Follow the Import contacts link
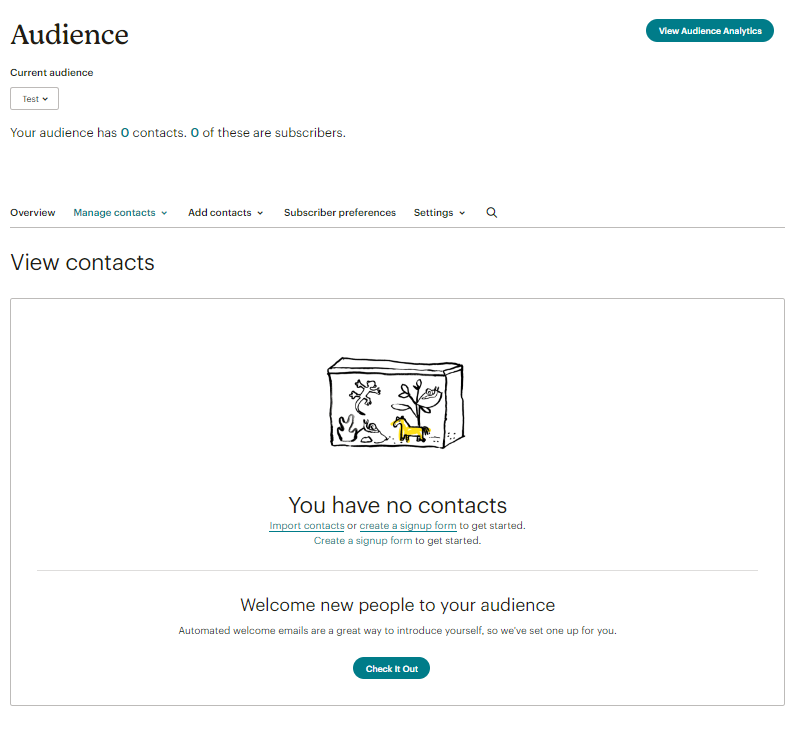This screenshot has height=730, width=794. tap(307, 525)
